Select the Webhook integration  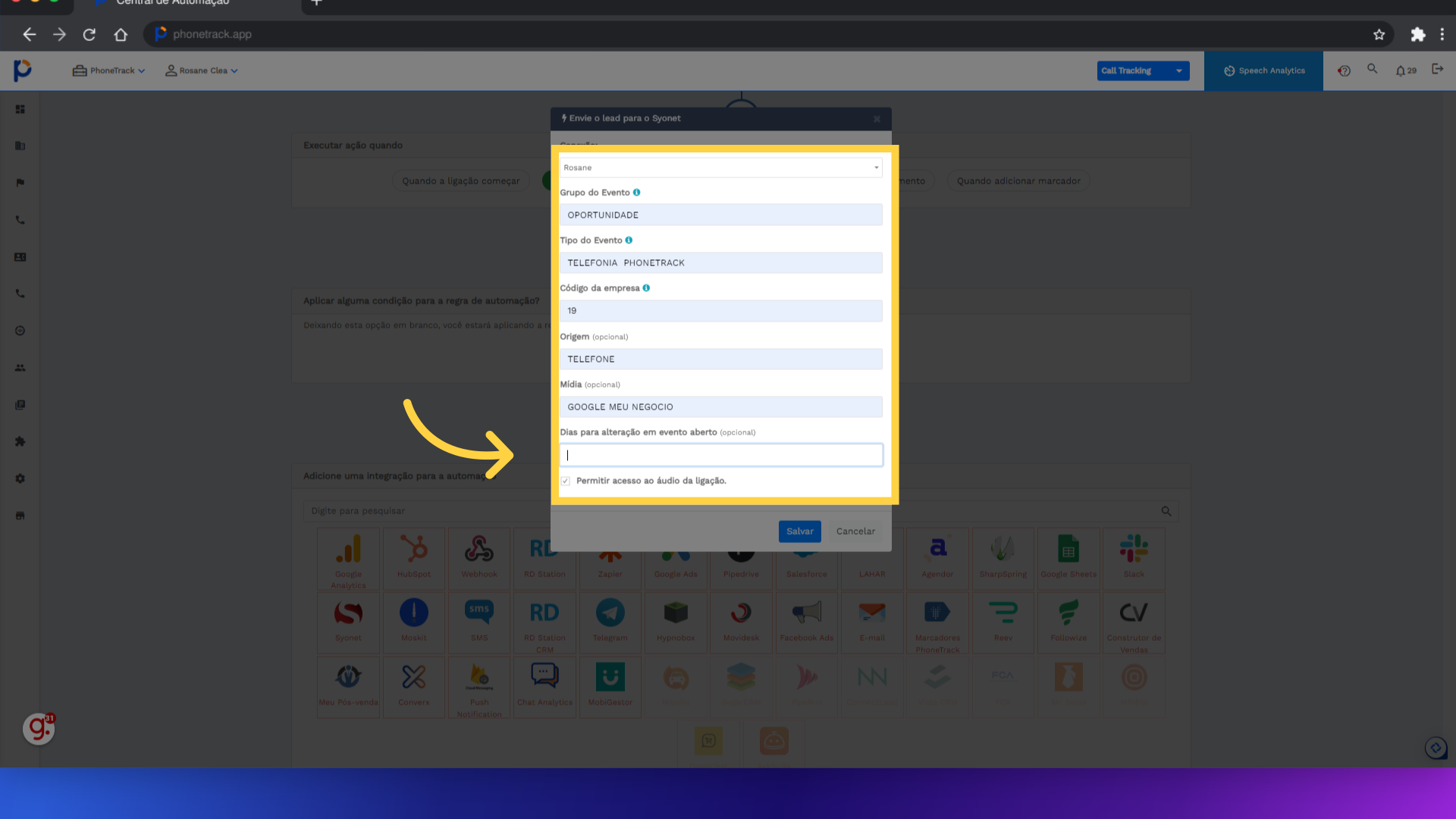coord(479,560)
